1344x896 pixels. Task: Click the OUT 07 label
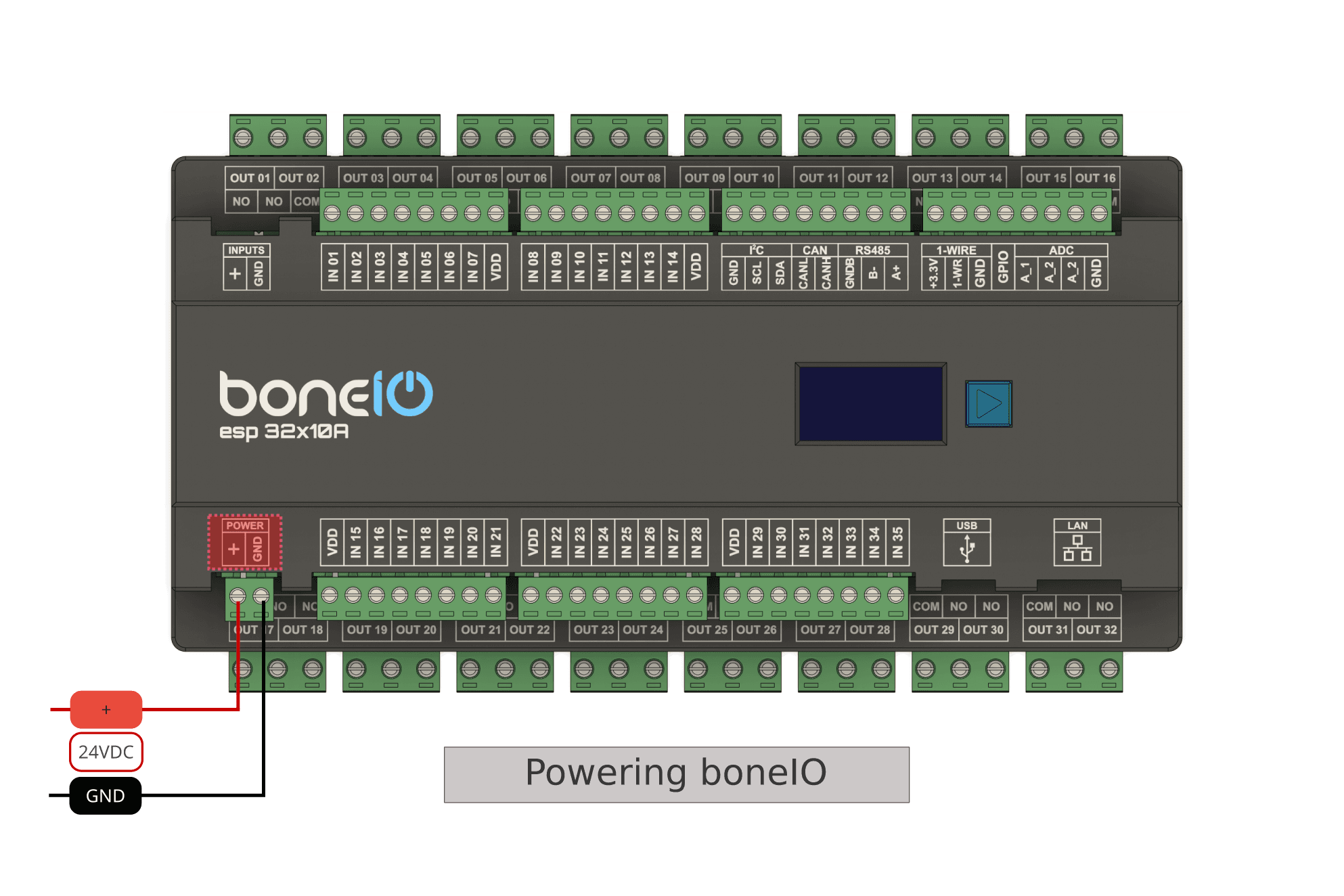click(591, 178)
